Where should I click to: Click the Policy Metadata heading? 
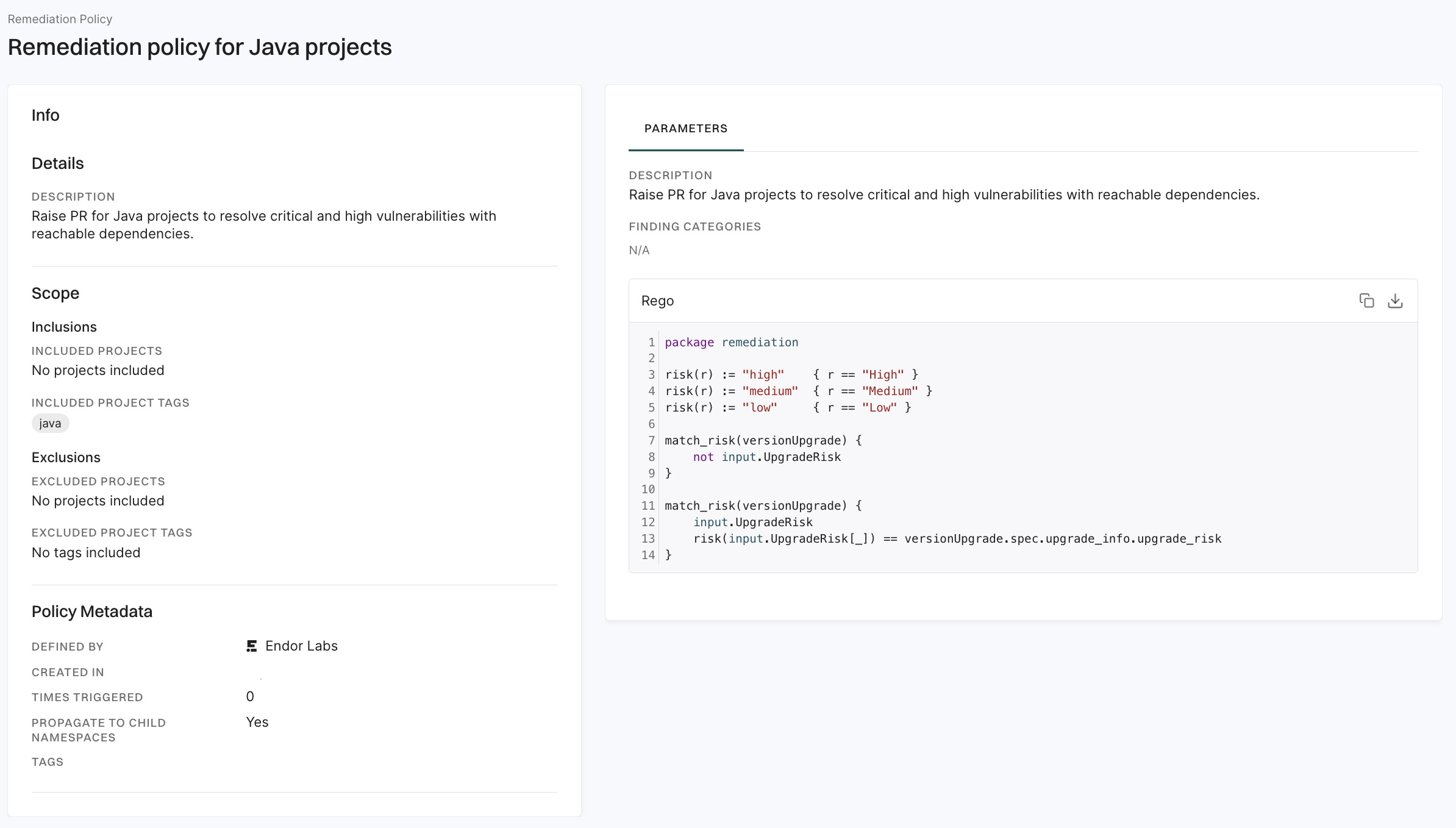pos(91,612)
